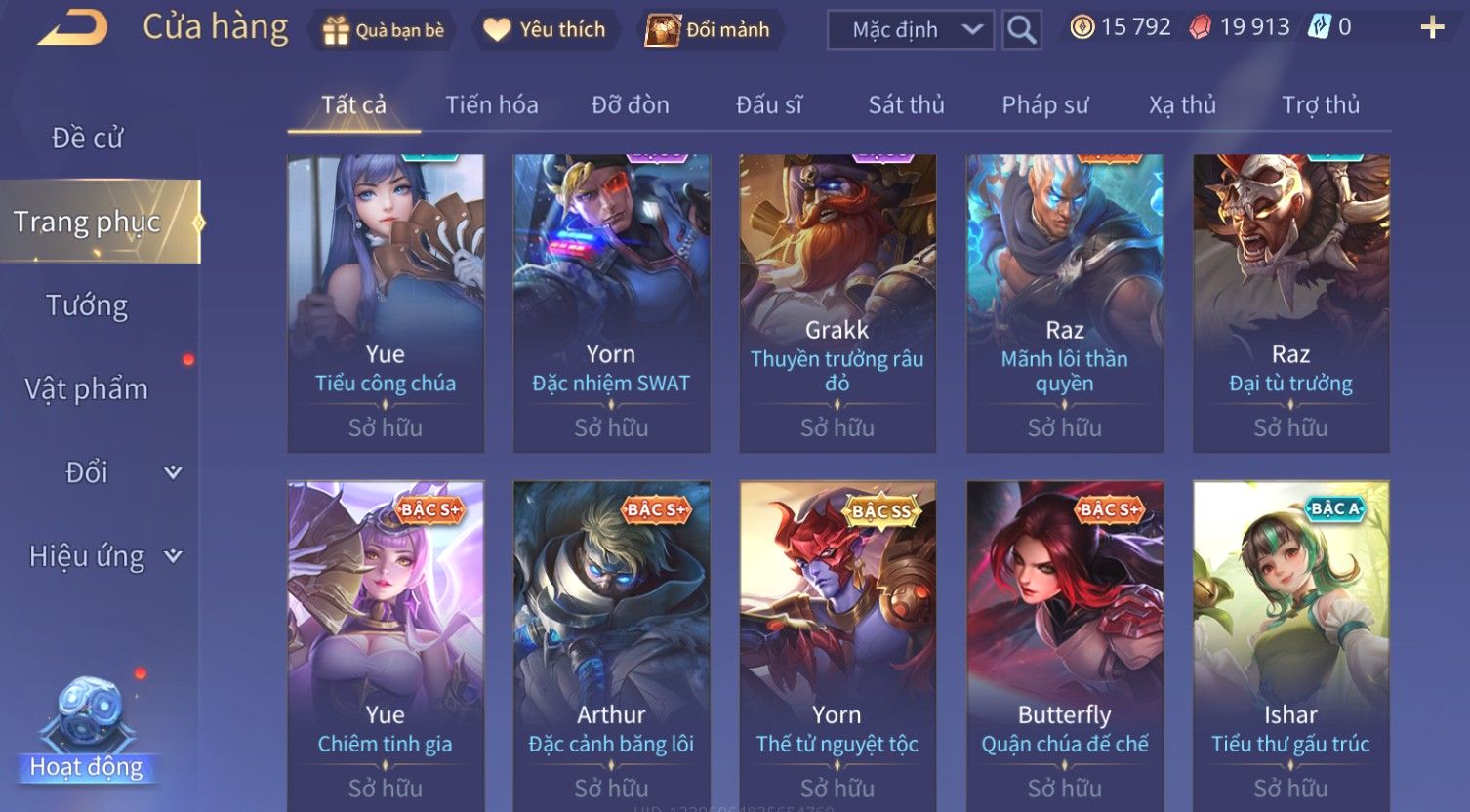Viewport: 1470px width, 812px height.
Task: Open Butterfly Quận chúa đế chế skin
Action: [1064, 646]
